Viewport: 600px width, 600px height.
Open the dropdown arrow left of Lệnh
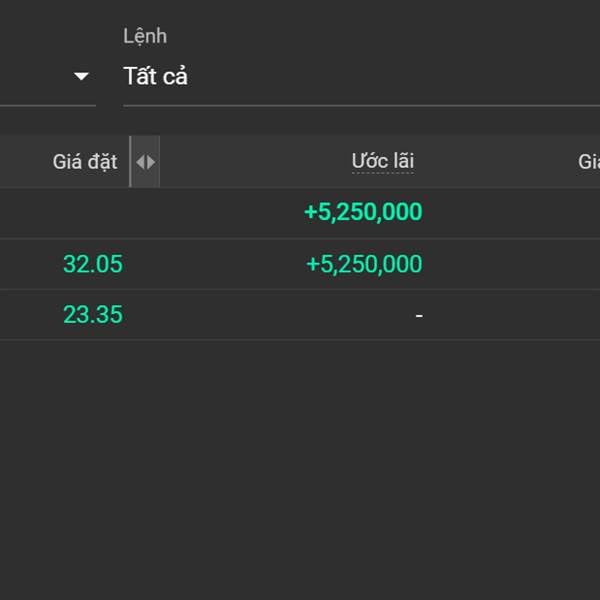(81, 76)
